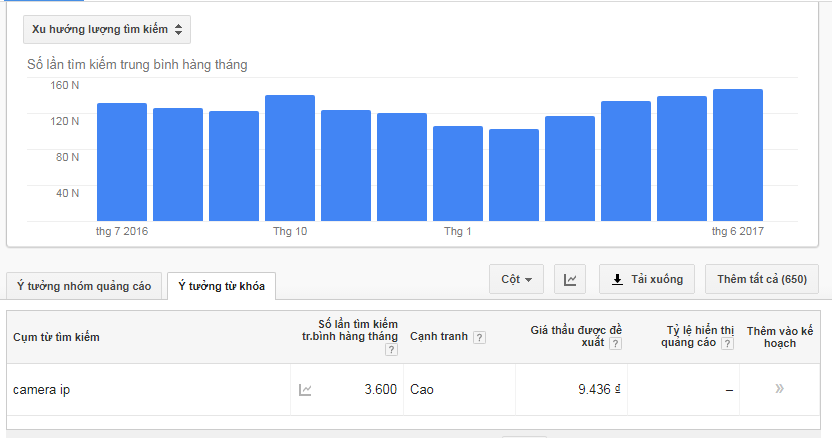This screenshot has width=832, height=438.
Task: Sort by 'Cạnh tranh' column header
Action: pyautogui.click(x=438, y=337)
